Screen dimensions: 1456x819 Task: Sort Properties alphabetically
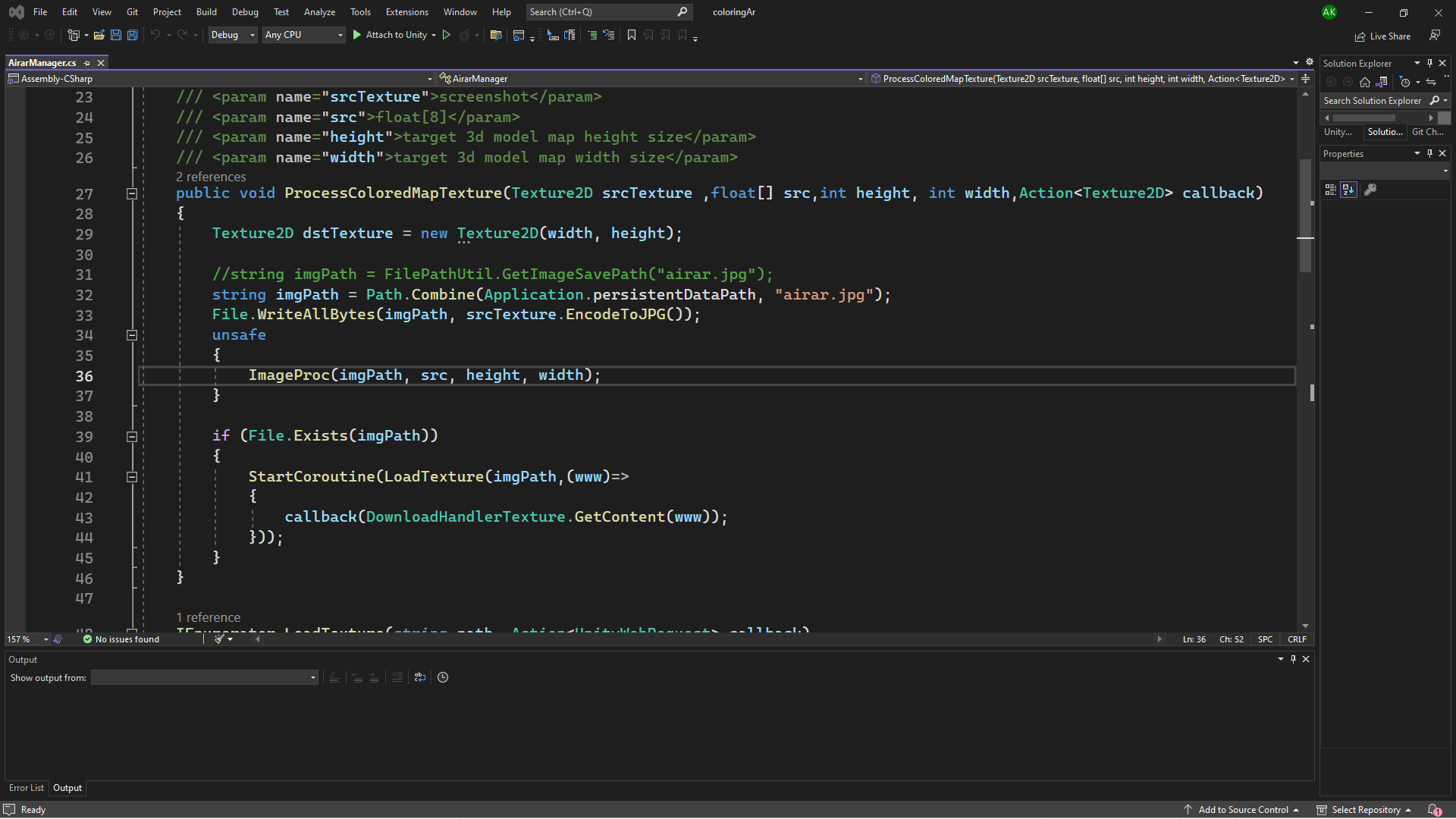click(1348, 190)
